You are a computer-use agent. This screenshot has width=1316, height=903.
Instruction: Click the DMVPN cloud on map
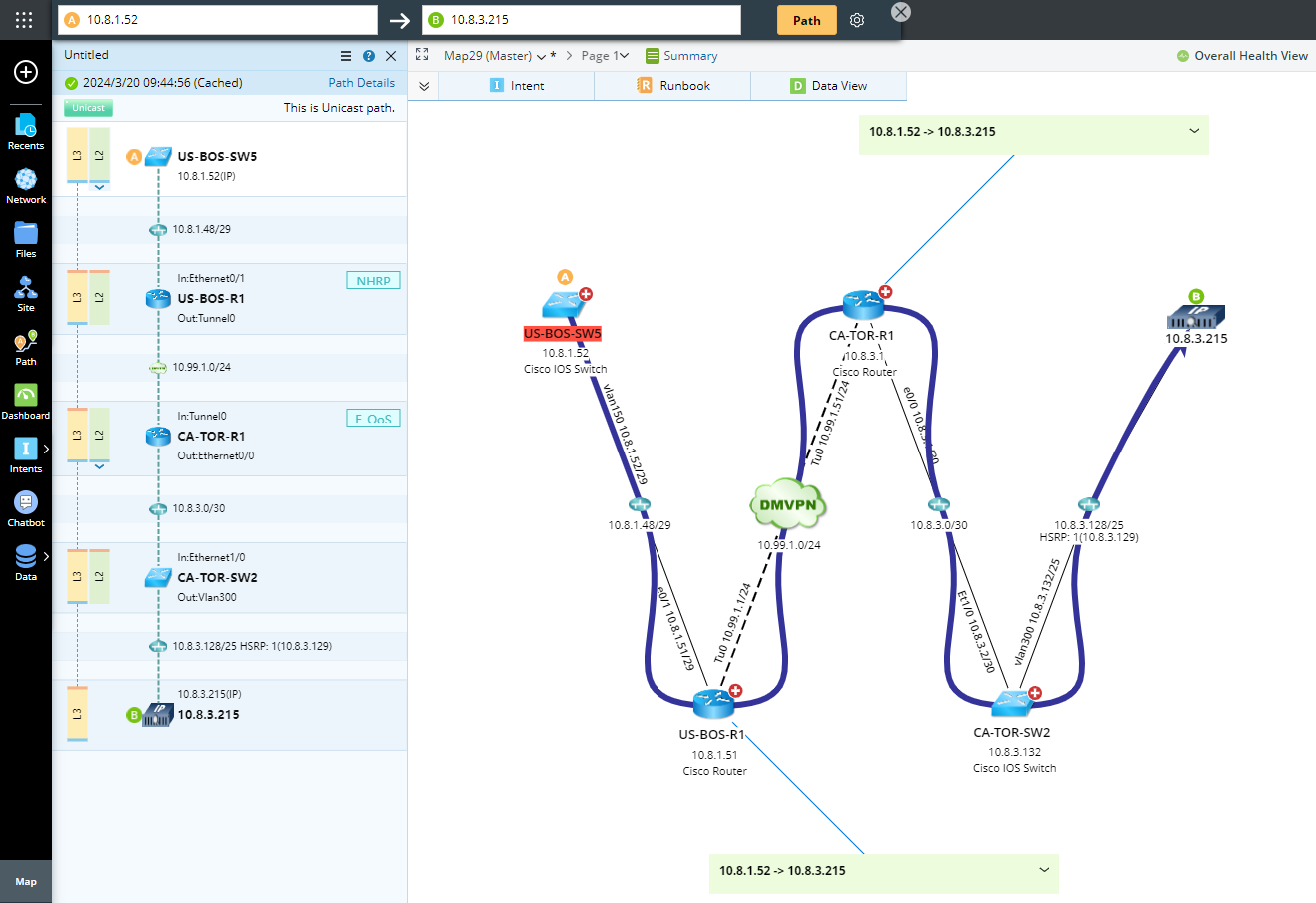788,504
